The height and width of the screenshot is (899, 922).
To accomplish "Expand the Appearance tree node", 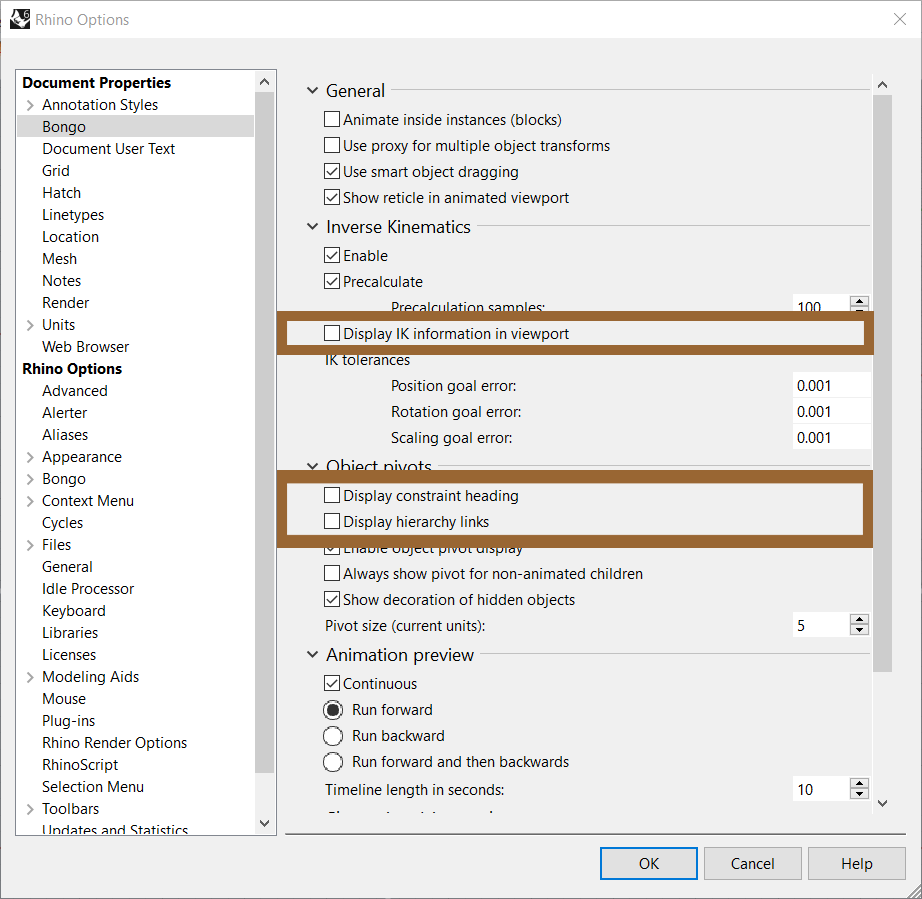I will [30, 457].
